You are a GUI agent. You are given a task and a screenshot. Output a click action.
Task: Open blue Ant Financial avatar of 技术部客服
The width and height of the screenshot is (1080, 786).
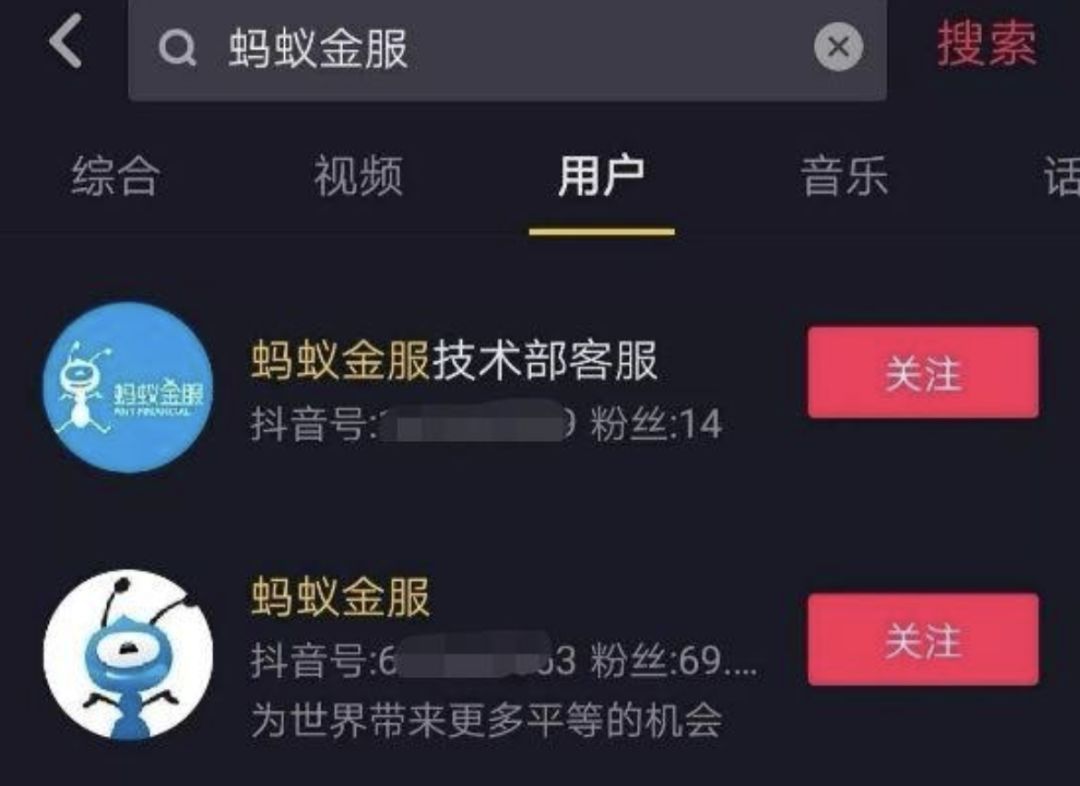tap(128, 387)
